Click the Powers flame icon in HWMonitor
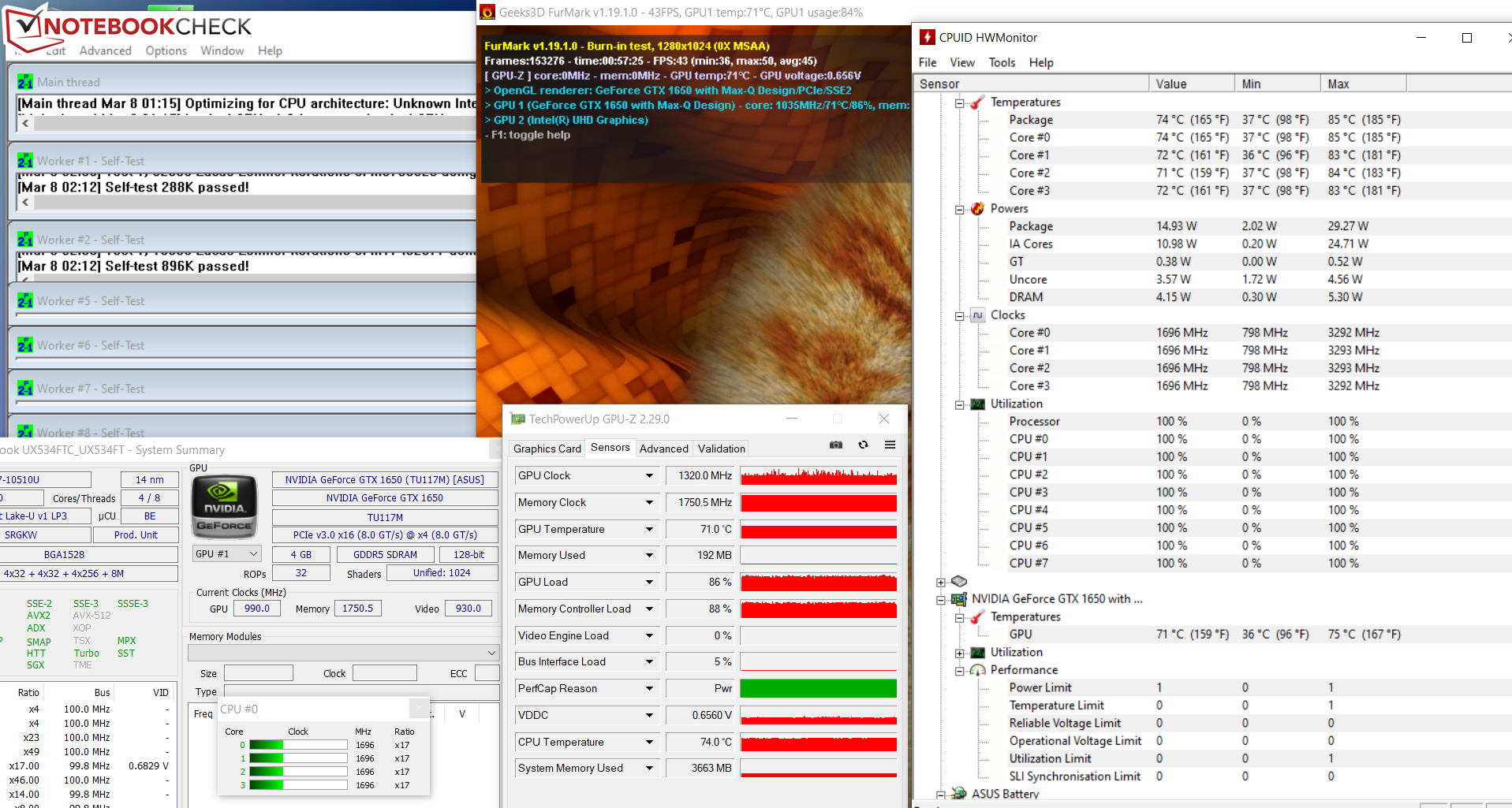 (x=977, y=209)
